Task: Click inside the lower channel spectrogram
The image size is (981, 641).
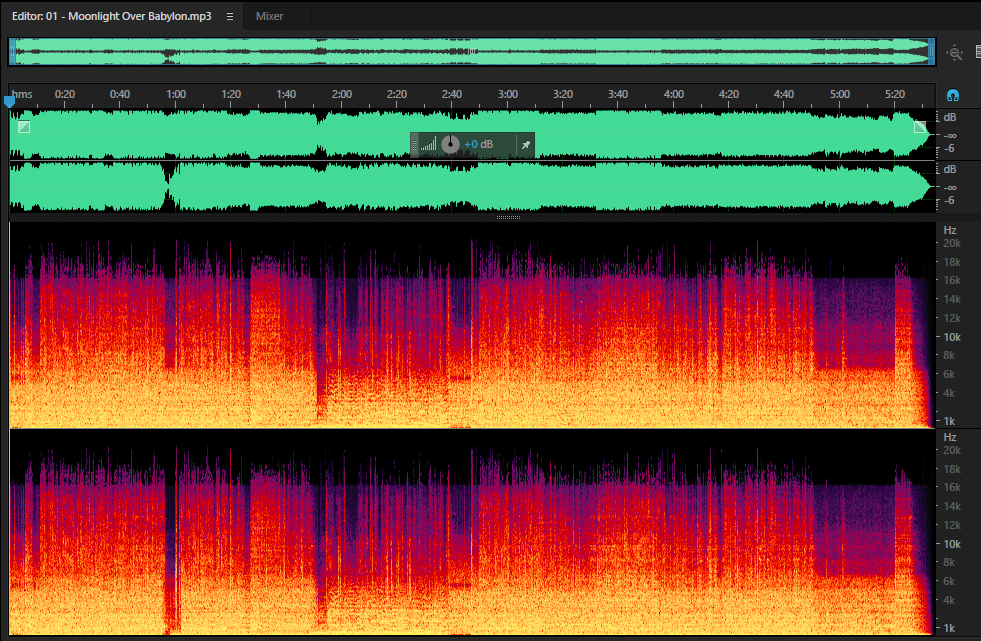Action: (x=472, y=532)
